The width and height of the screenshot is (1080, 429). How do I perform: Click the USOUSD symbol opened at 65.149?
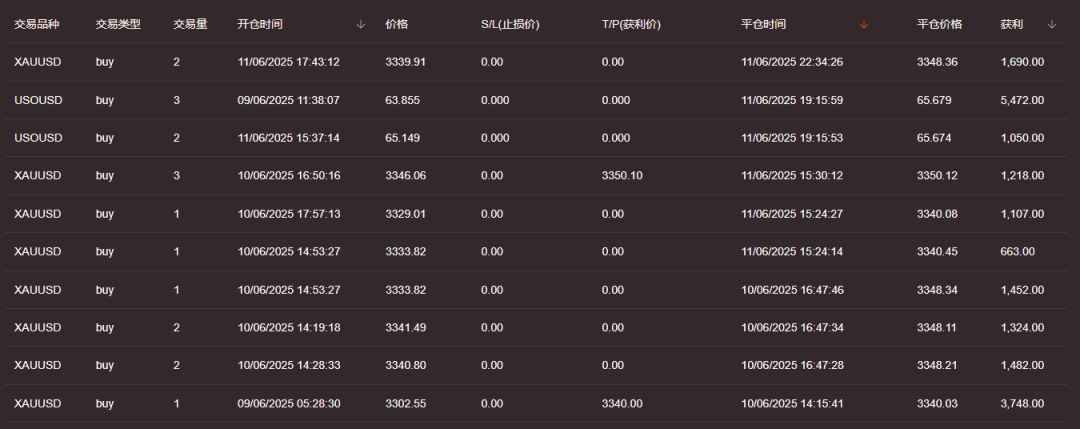point(38,138)
